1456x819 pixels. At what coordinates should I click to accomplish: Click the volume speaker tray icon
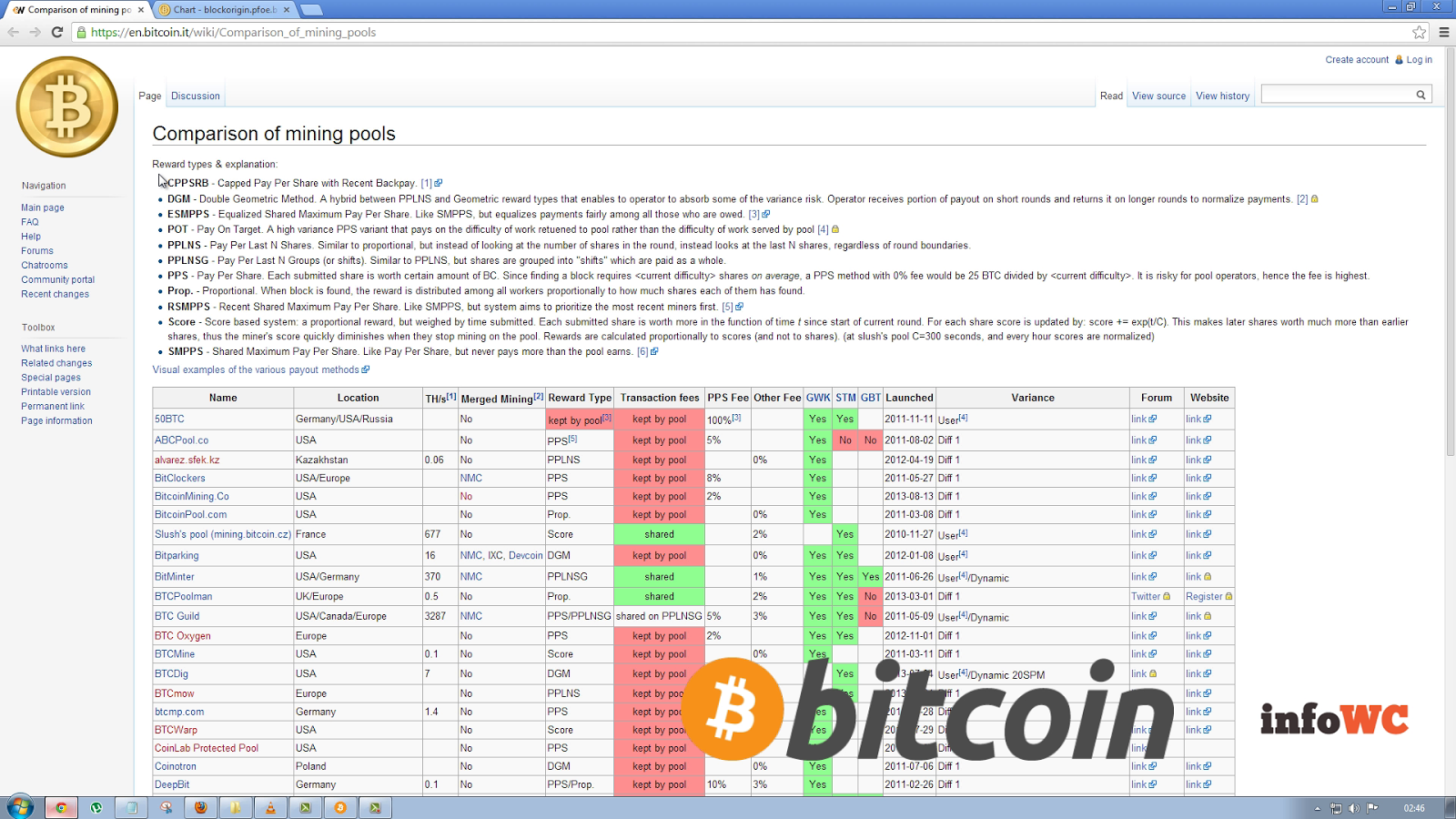[x=1354, y=808]
